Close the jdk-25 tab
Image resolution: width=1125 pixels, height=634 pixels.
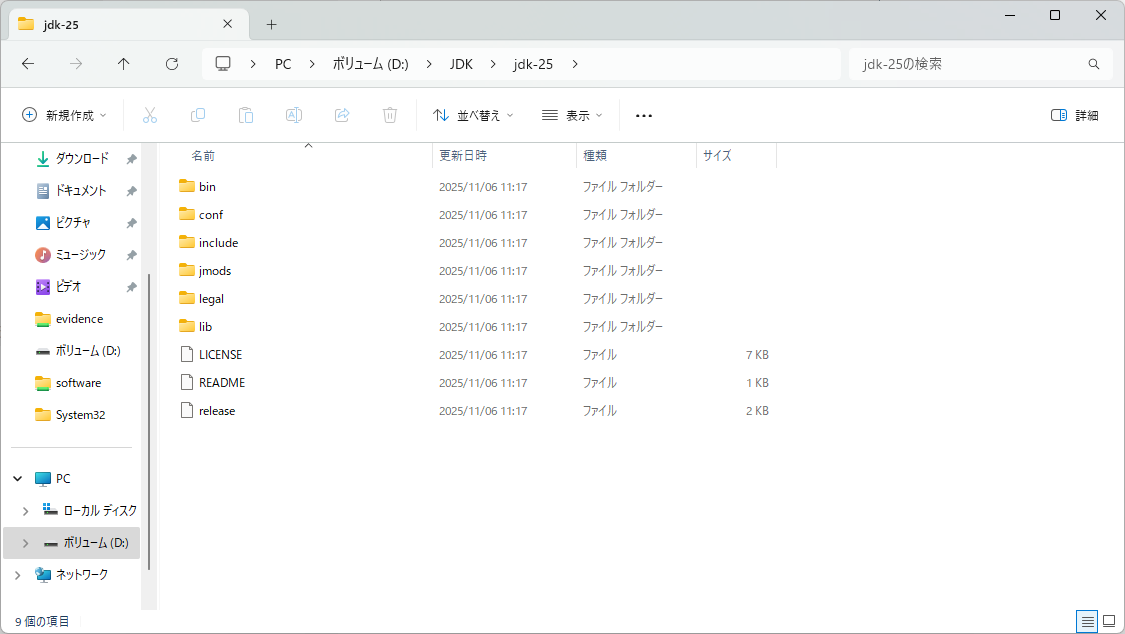tap(227, 24)
